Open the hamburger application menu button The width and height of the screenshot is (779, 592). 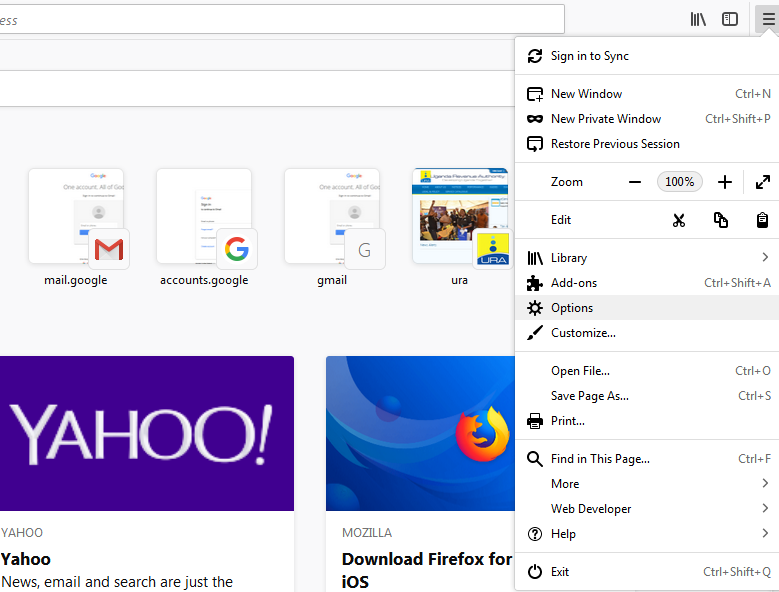click(768, 19)
